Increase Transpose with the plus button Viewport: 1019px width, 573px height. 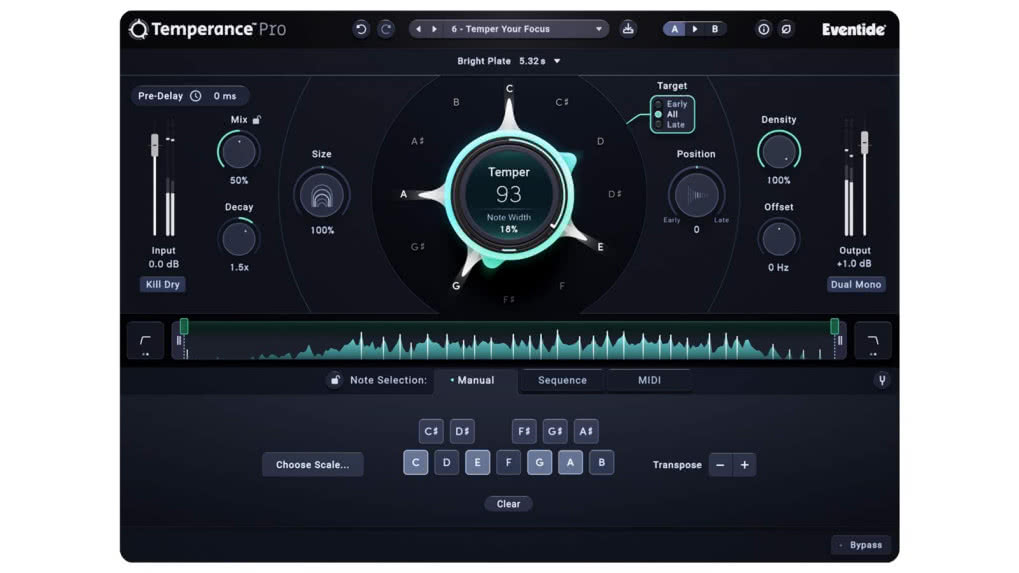(745, 465)
